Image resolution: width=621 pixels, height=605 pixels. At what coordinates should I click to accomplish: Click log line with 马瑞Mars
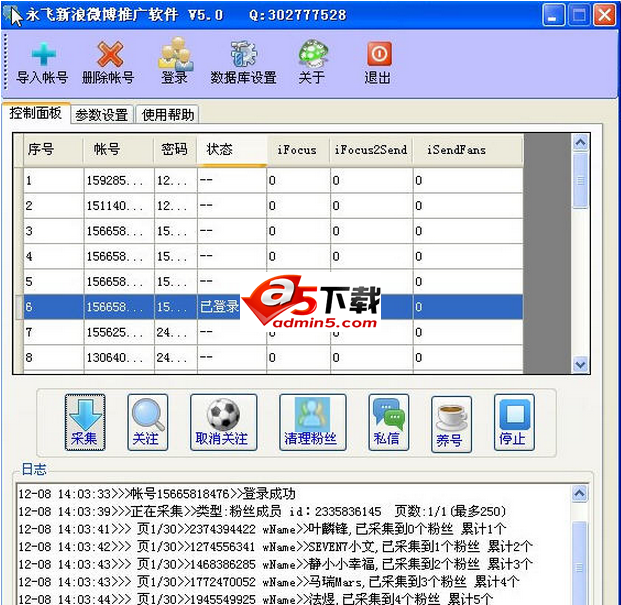pos(269,581)
